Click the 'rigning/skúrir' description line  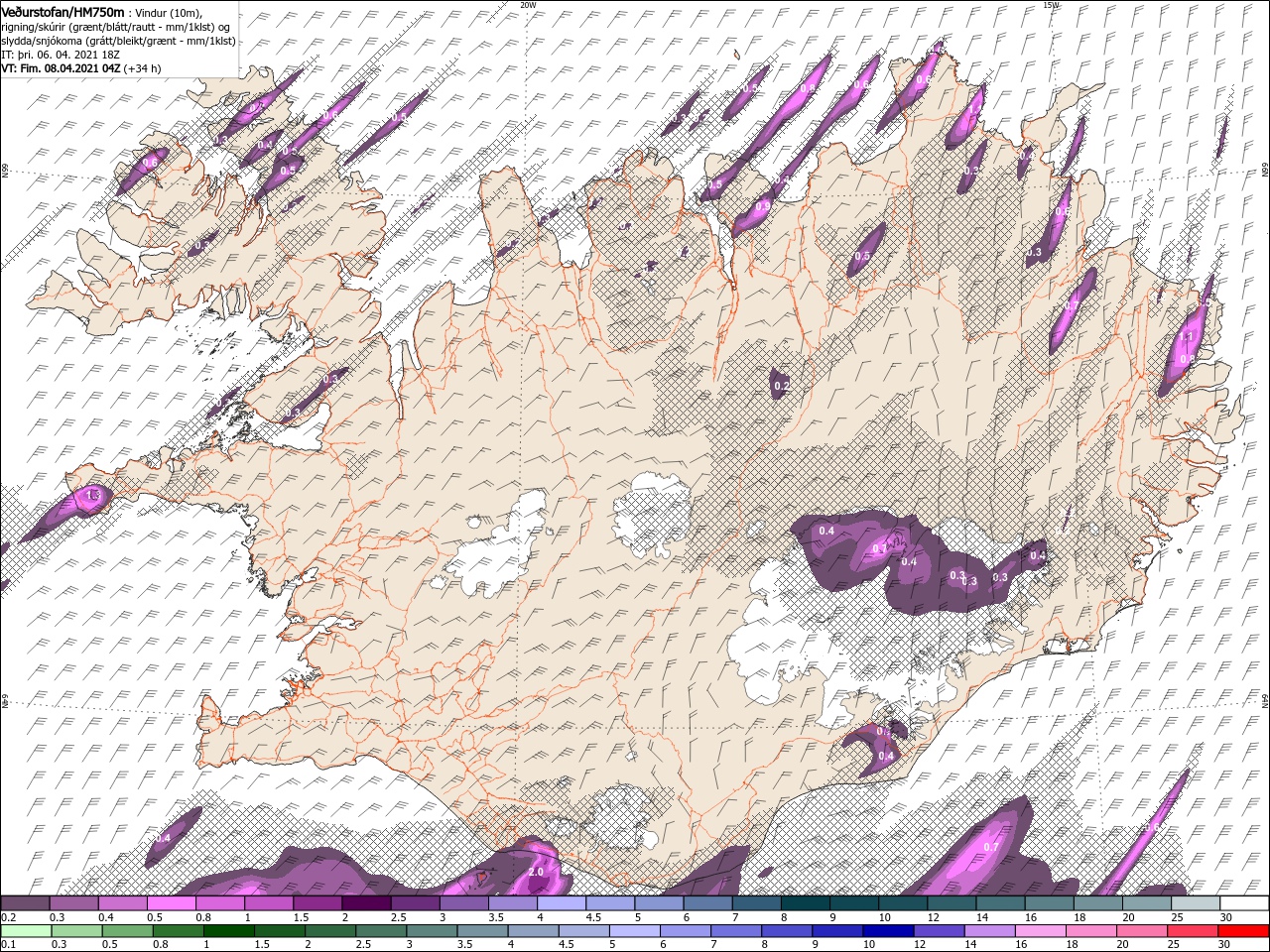tap(115, 26)
